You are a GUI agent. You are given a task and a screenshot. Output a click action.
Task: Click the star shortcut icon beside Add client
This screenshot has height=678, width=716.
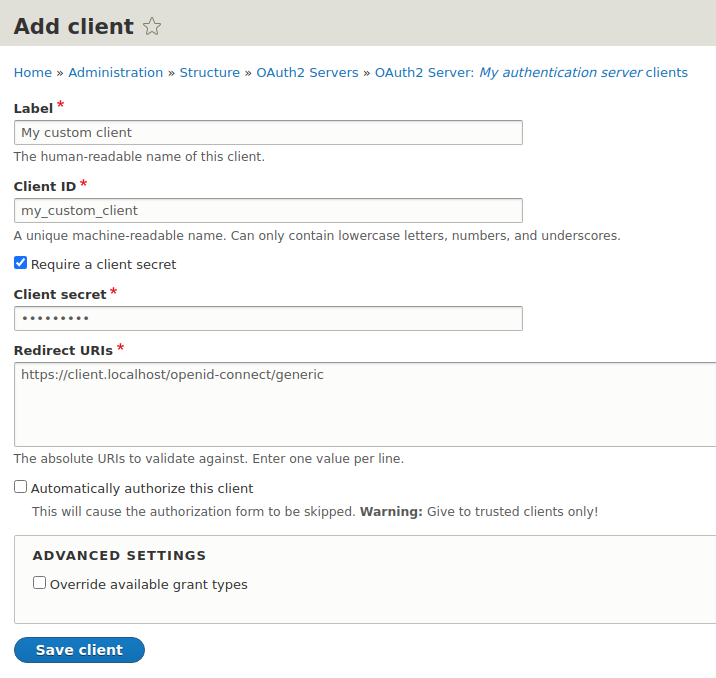152,26
